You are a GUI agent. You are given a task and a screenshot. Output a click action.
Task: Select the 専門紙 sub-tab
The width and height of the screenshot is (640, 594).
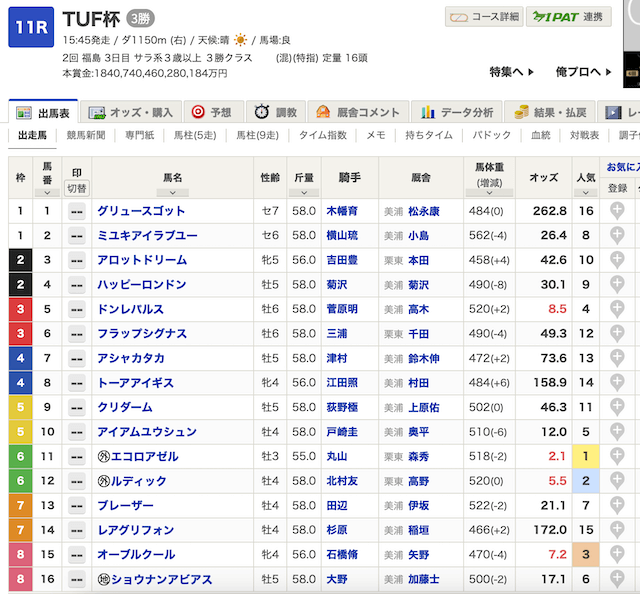click(x=140, y=135)
